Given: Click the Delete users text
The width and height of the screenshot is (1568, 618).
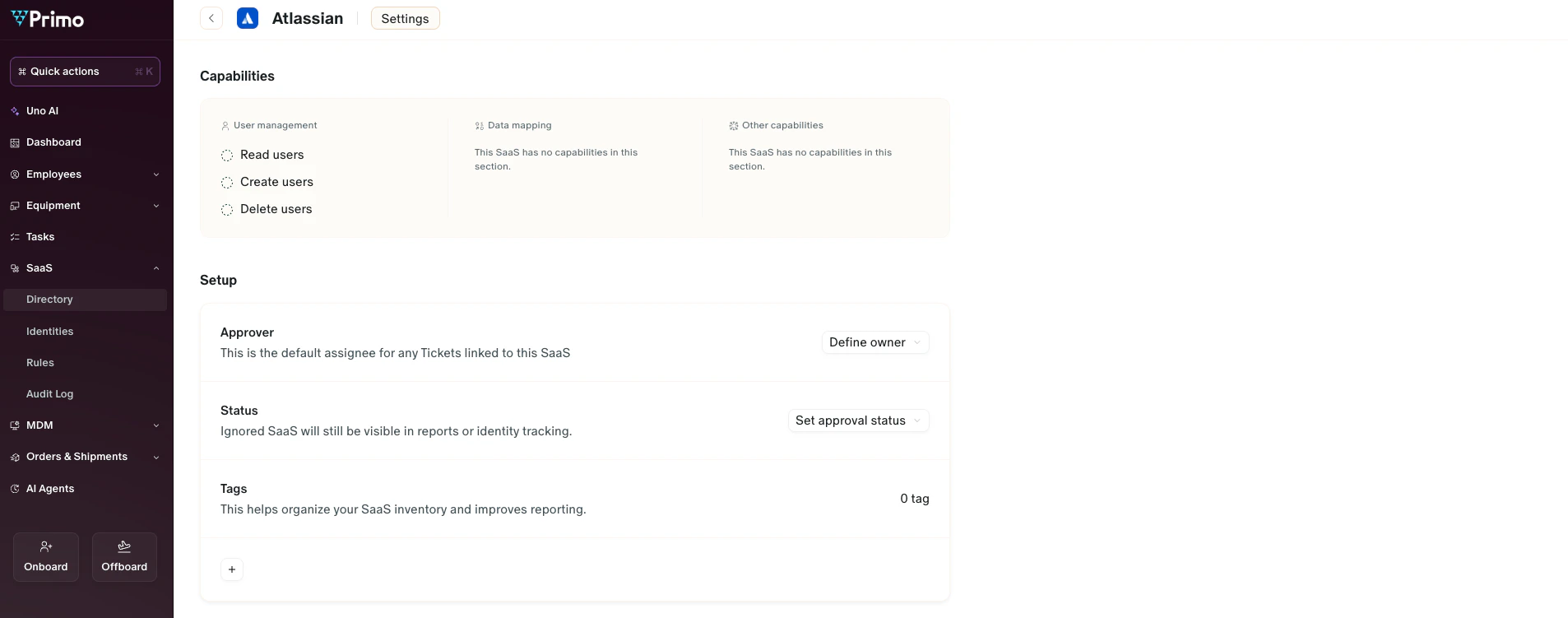Looking at the screenshot, I should (276, 209).
